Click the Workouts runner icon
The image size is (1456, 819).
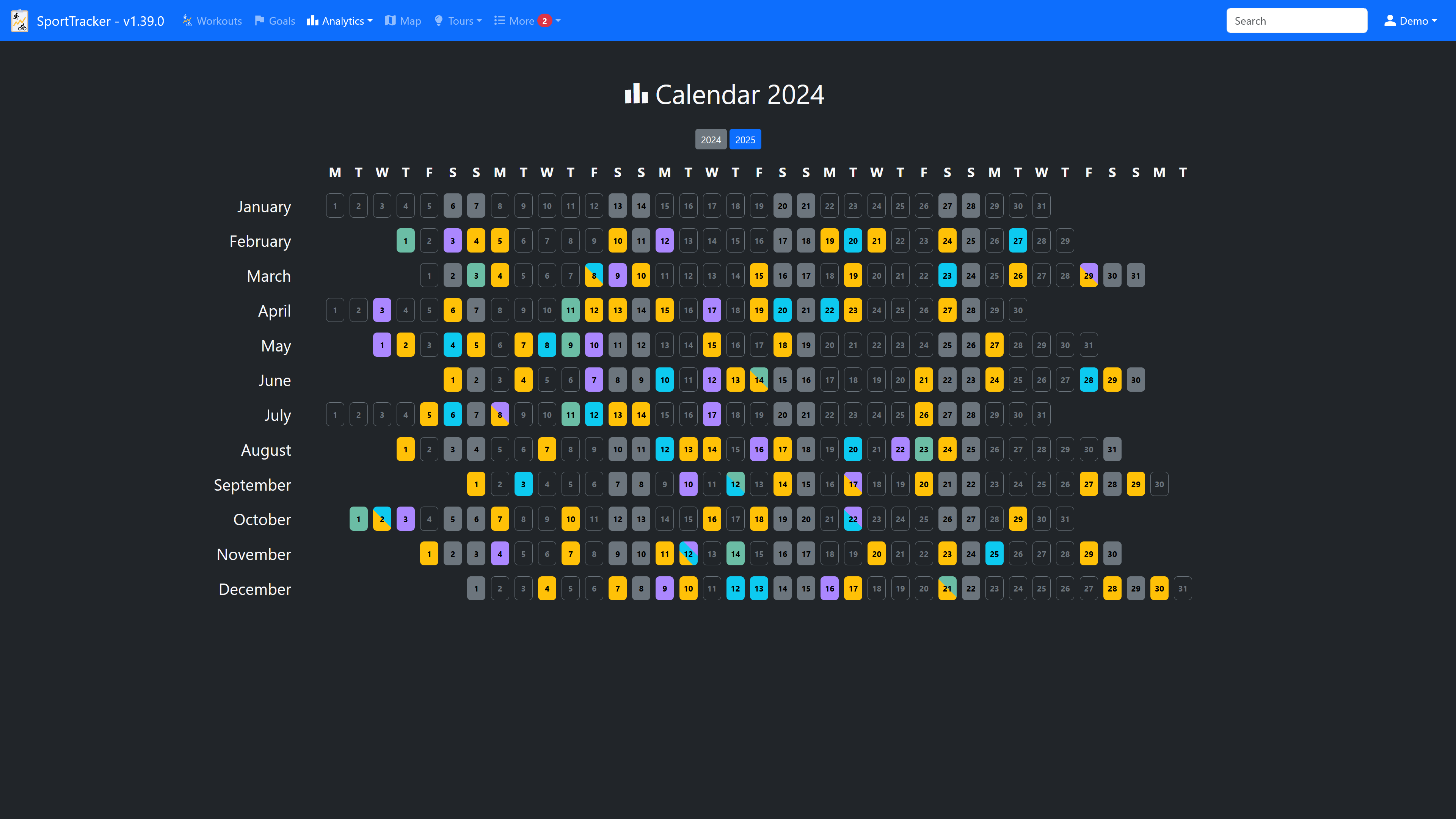[x=187, y=21]
